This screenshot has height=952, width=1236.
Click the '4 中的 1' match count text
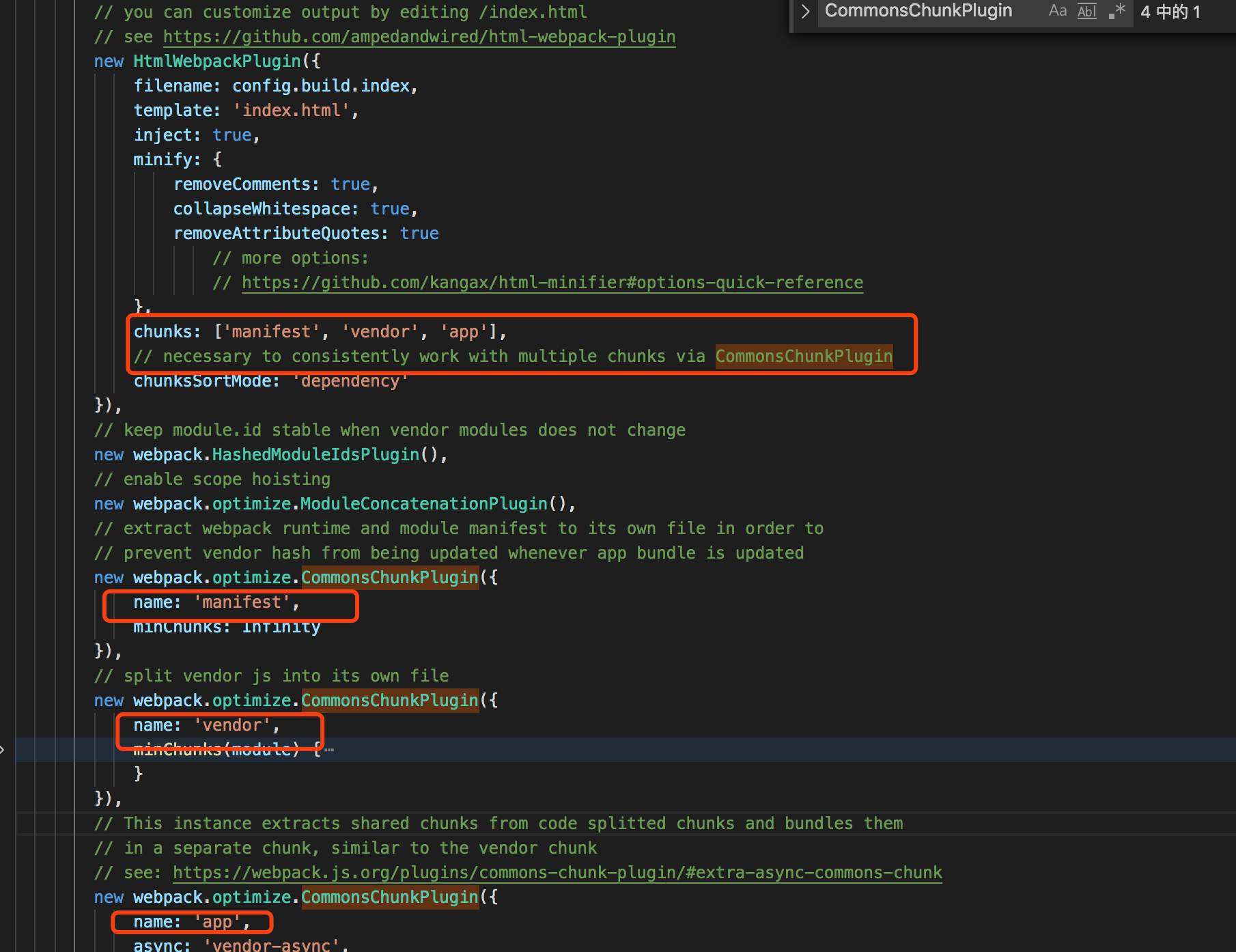(1170, 12)
